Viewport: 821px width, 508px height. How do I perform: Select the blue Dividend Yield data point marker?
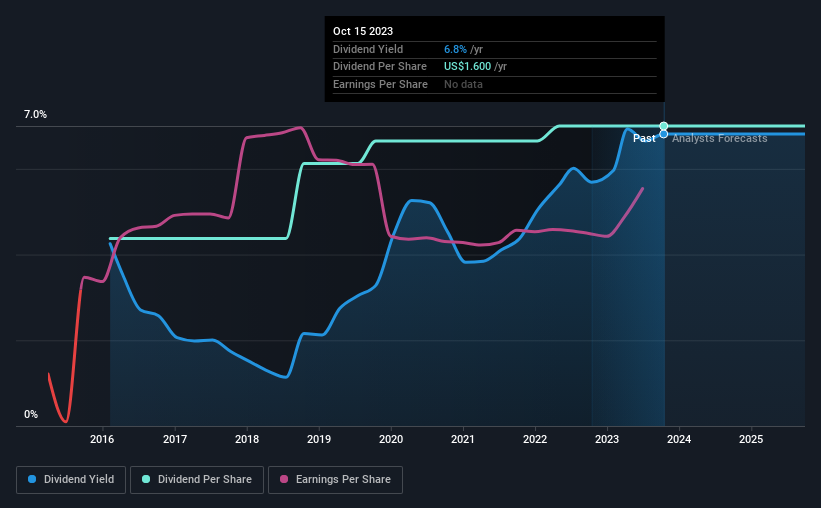point(663,134)
